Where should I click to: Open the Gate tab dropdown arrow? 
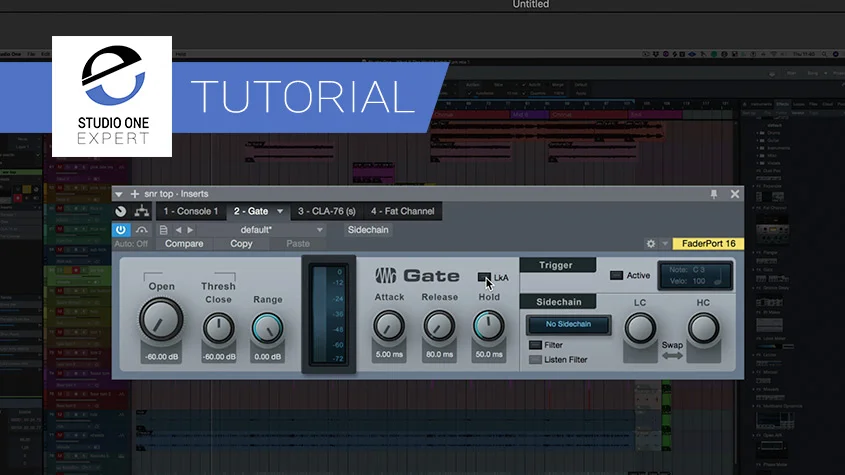click(x=280, y=211)
